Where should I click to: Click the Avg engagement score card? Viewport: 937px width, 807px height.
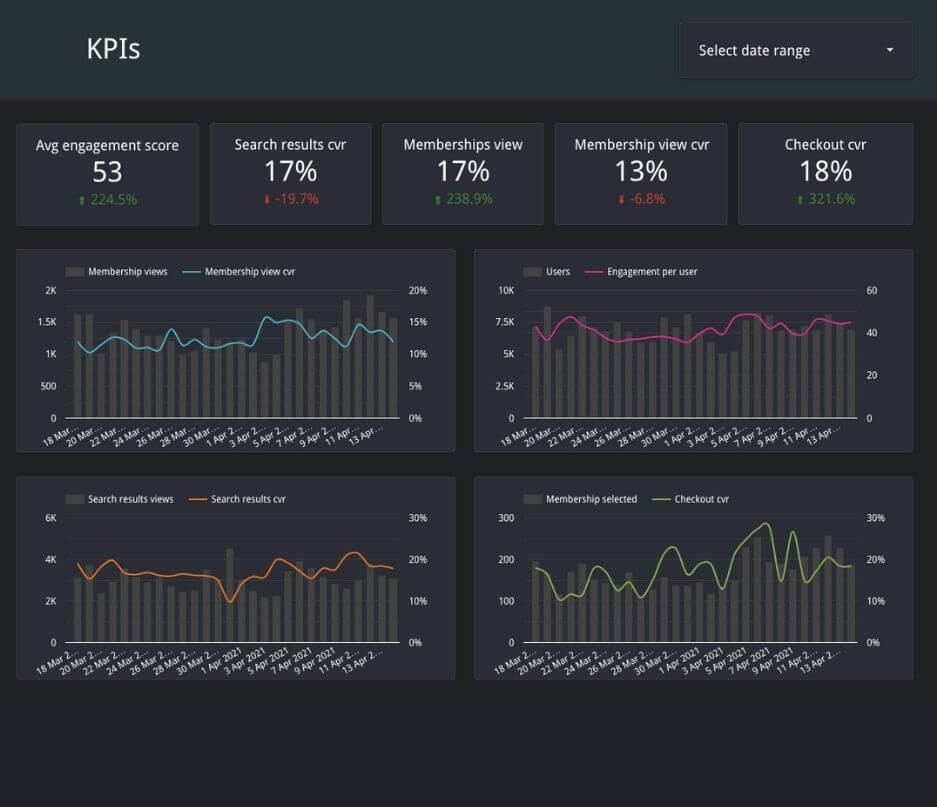pos(108,175)
